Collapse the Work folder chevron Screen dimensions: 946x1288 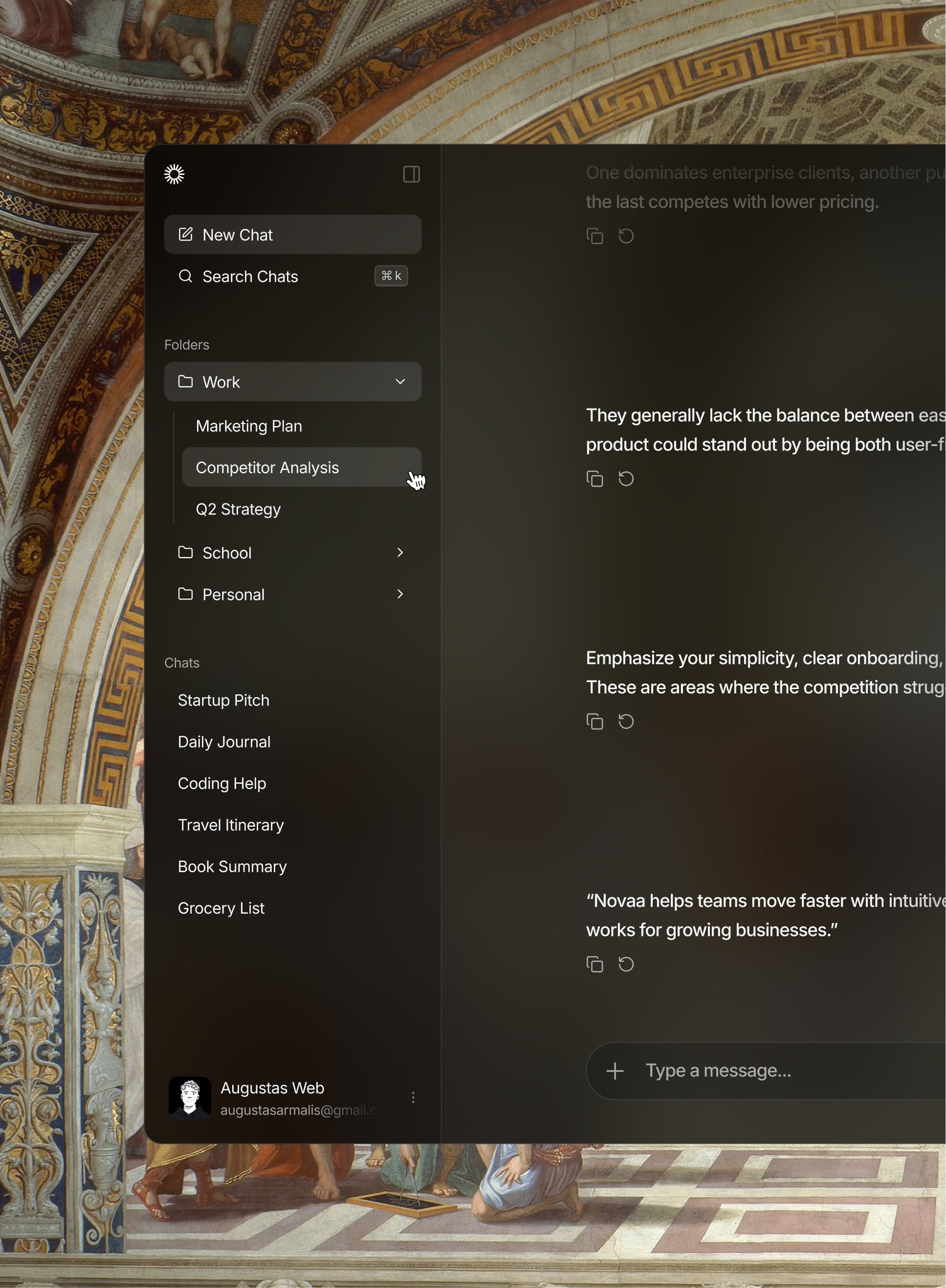coord(400,382)
